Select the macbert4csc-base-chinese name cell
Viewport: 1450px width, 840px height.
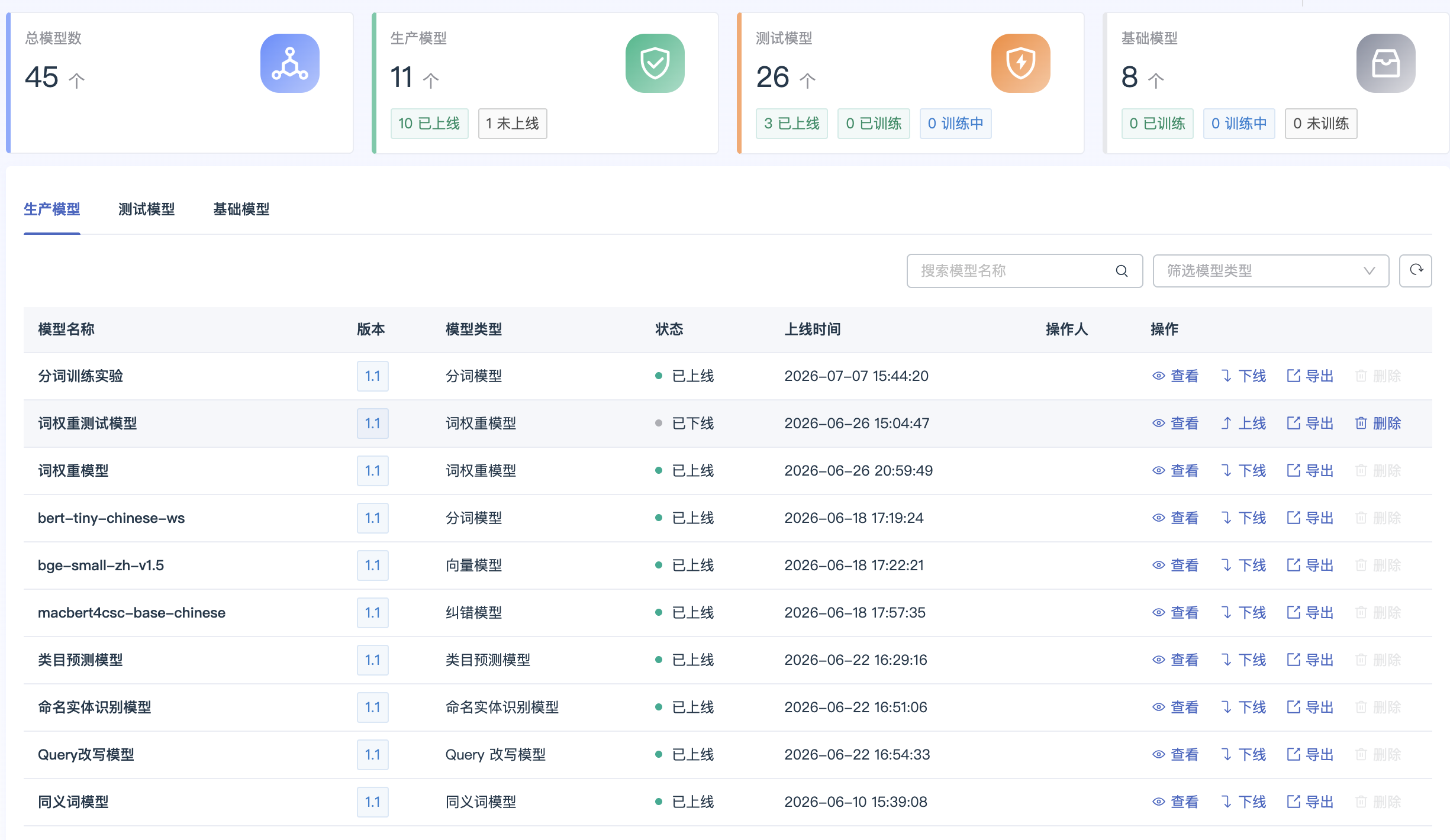(131, 613)
